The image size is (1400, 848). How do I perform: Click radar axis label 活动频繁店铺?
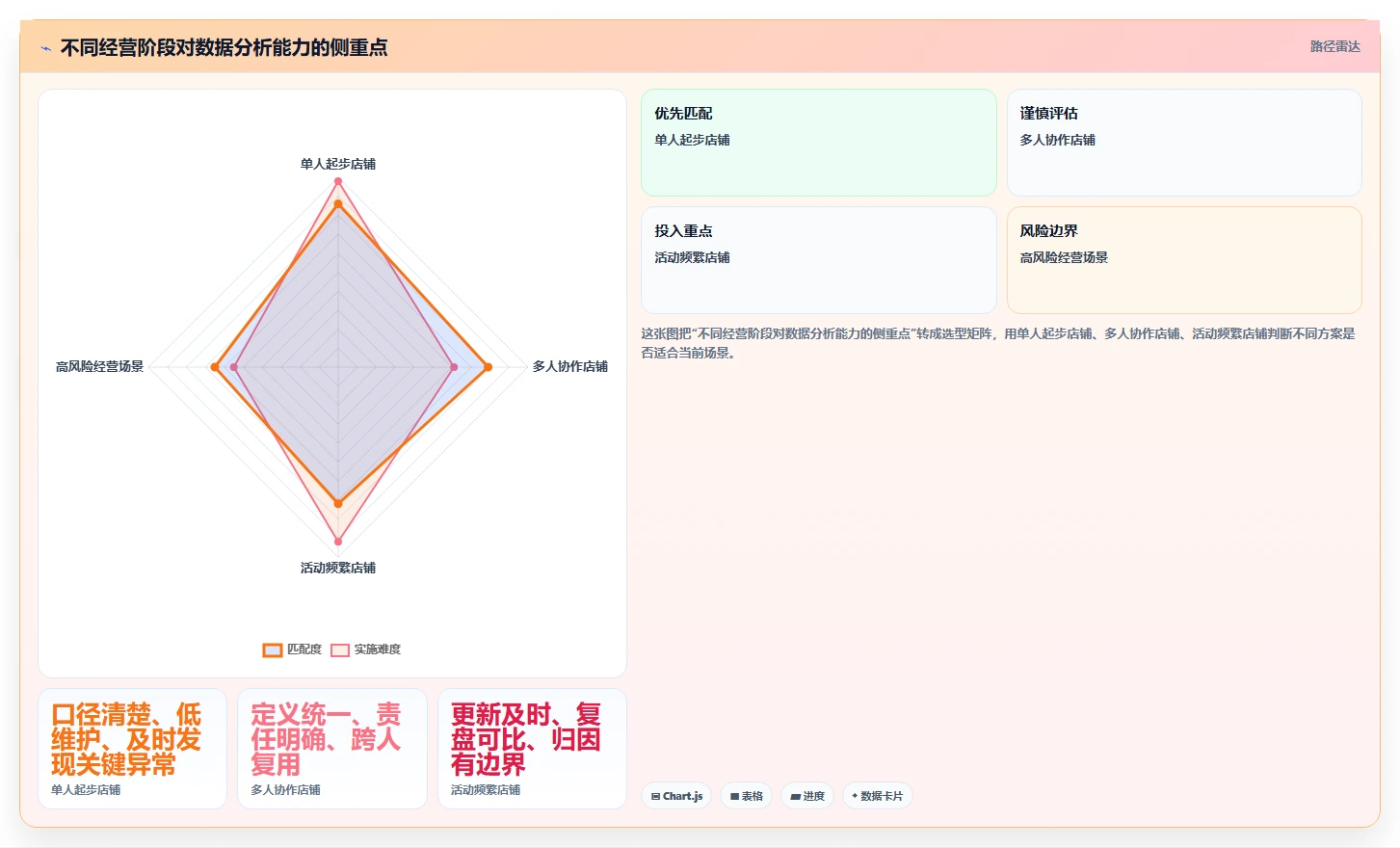click(338, 568)
